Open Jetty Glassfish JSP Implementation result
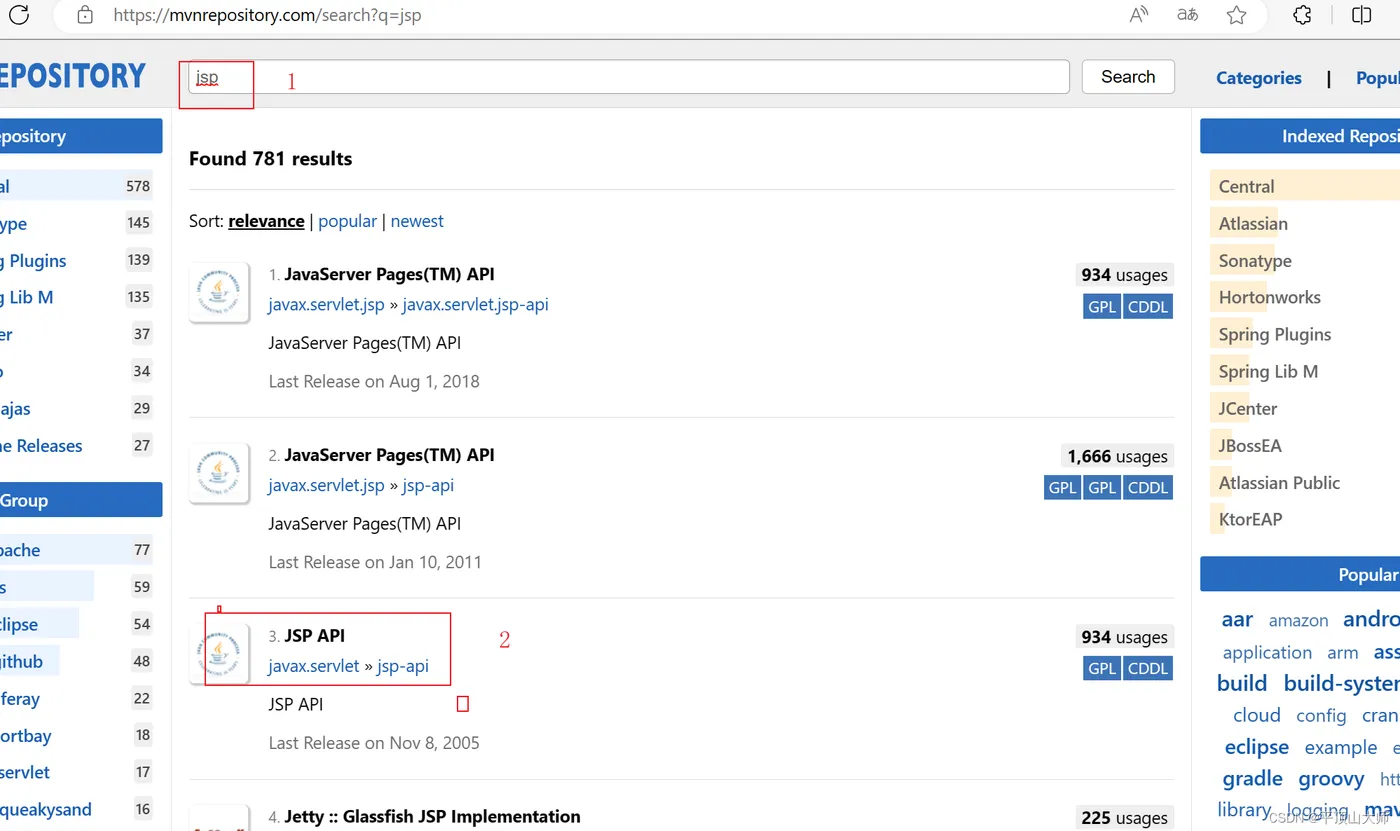1400x831 pixels. tap(432, 817)
